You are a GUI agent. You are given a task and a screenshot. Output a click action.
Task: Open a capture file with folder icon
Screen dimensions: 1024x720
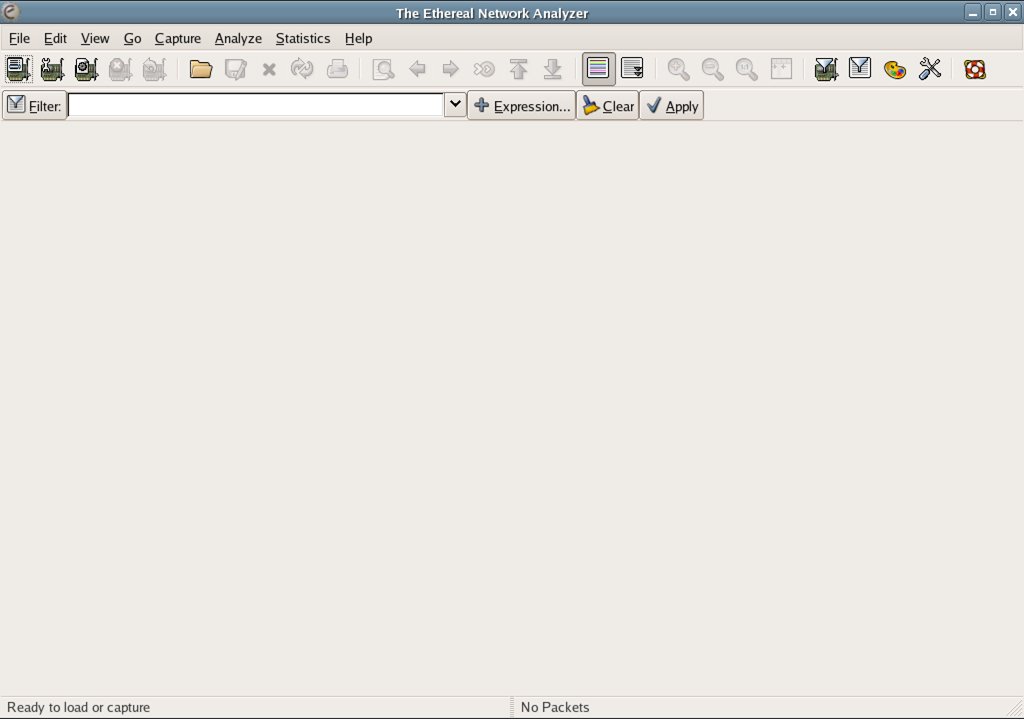coord(201,69)
